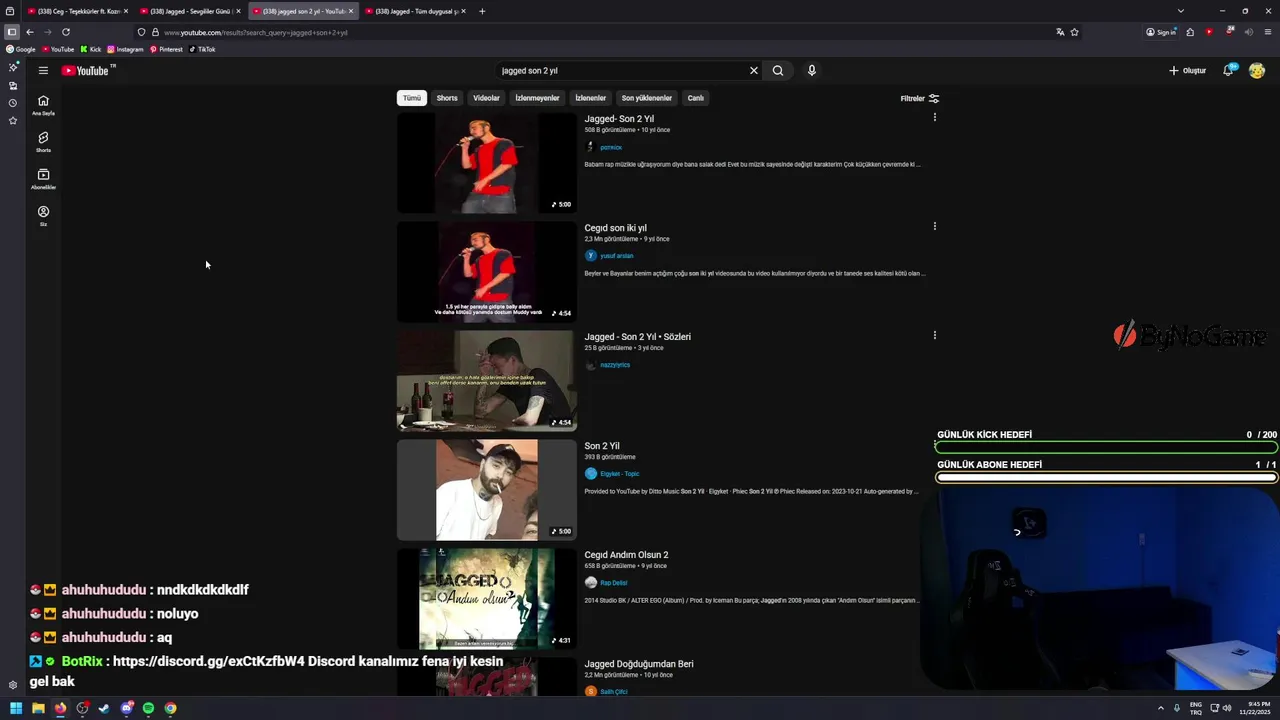The image size is (1280, 720).
Task: Open Cegıd Andım Olsun 2 video title
Action: 626,555
